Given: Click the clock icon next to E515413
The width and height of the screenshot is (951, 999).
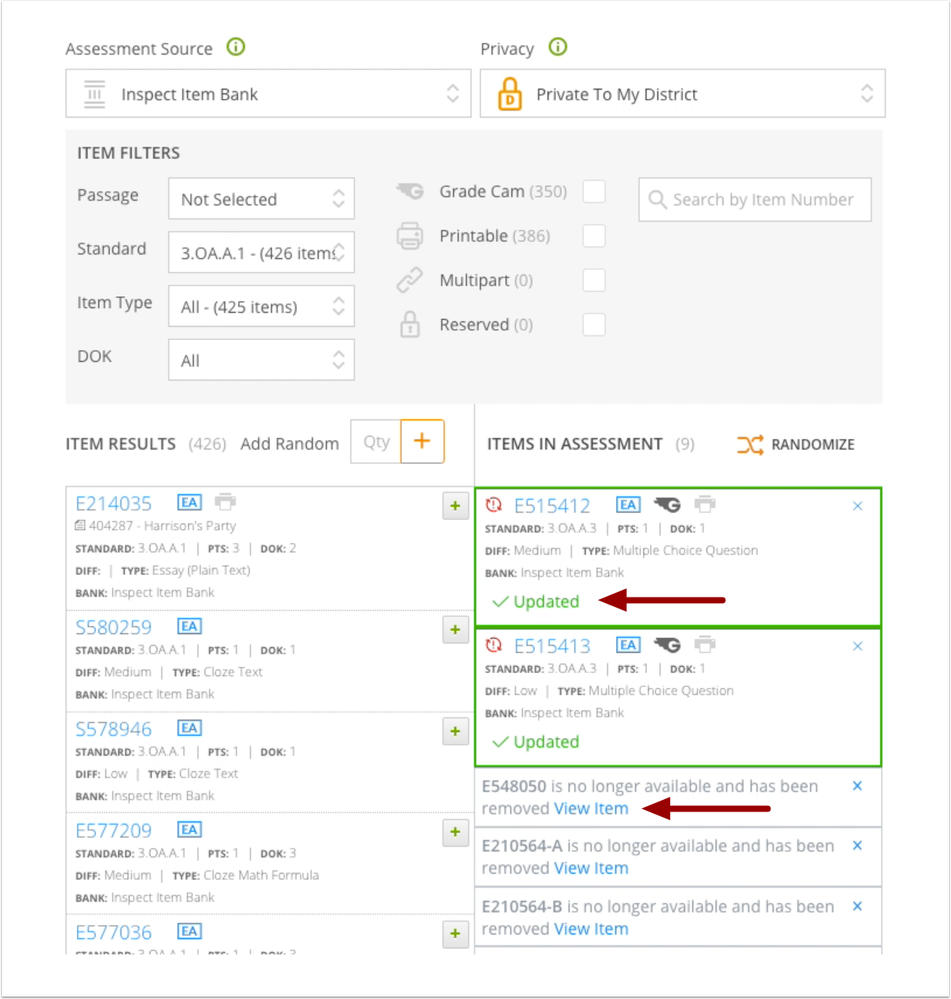Looking at the screenshot, I should pyautogui.click(x=493, y=645).
